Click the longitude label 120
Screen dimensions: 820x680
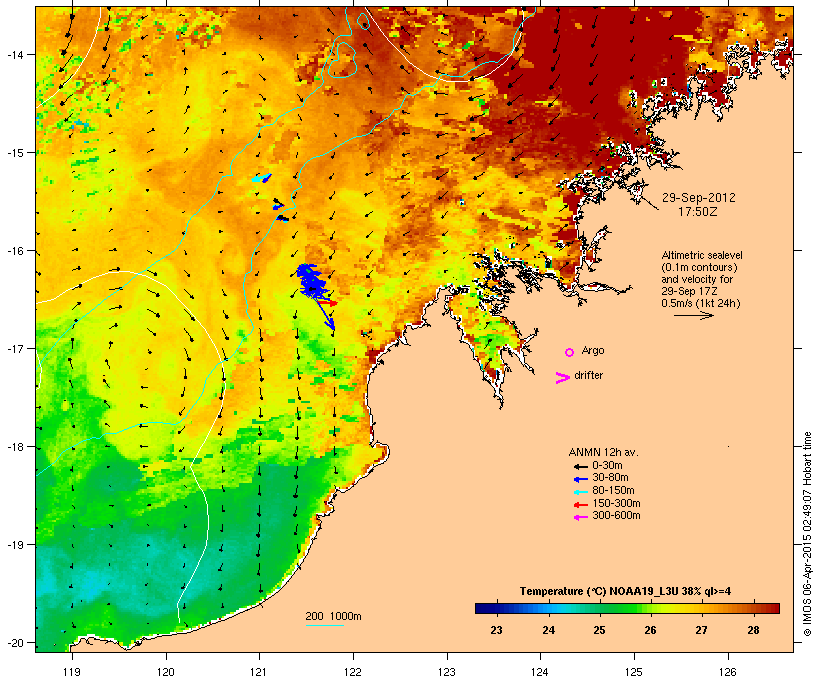coord(166,672)
